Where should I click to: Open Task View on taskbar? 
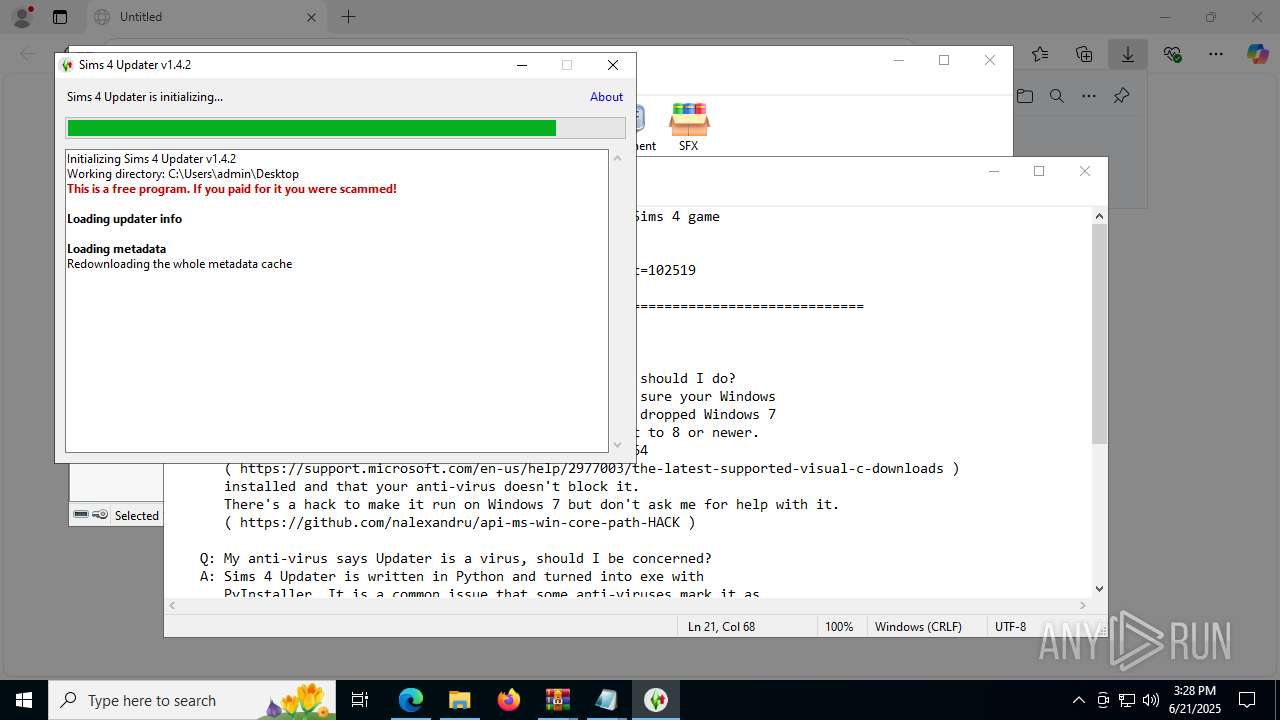[x=361, y=700]
